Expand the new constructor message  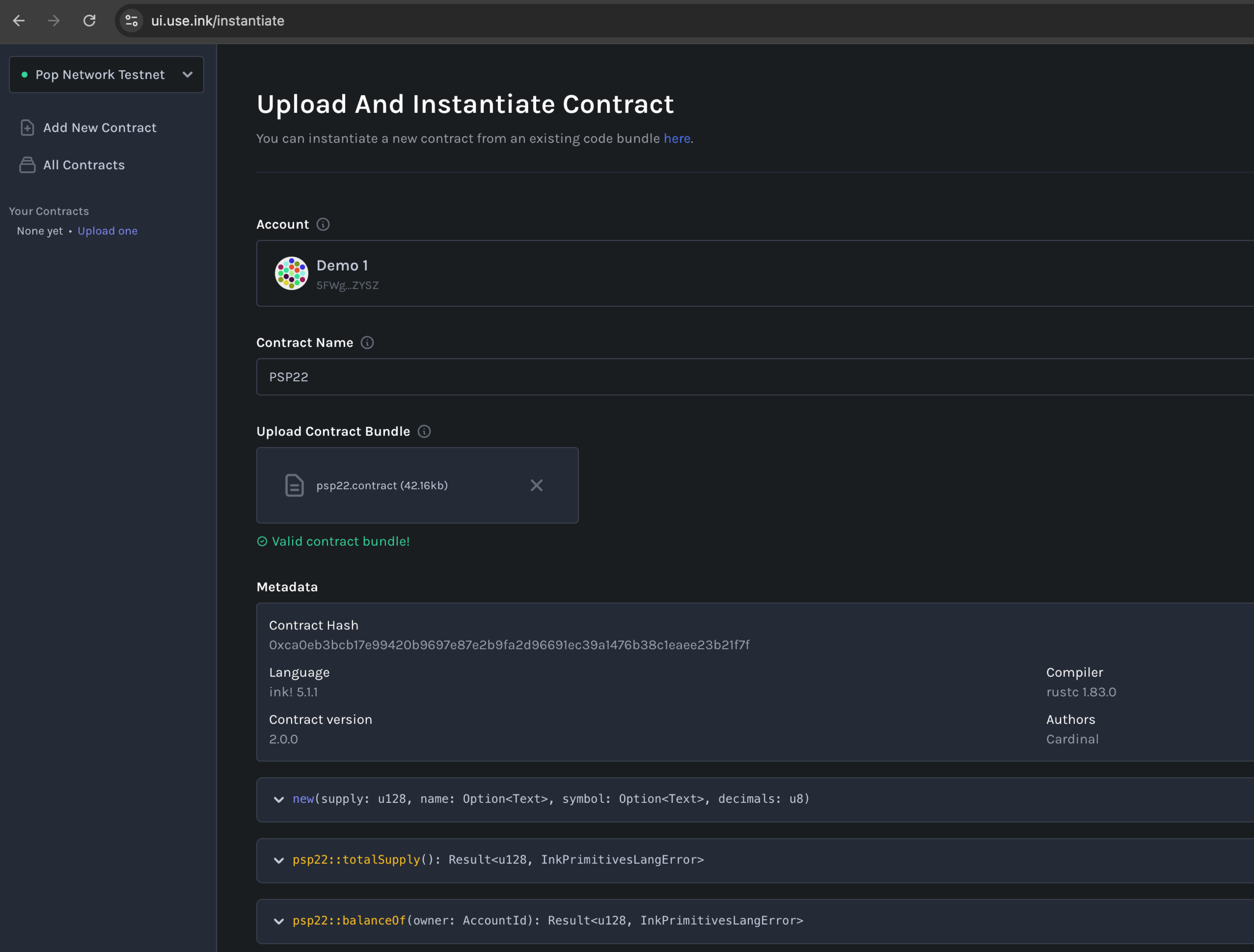(278, 800)
